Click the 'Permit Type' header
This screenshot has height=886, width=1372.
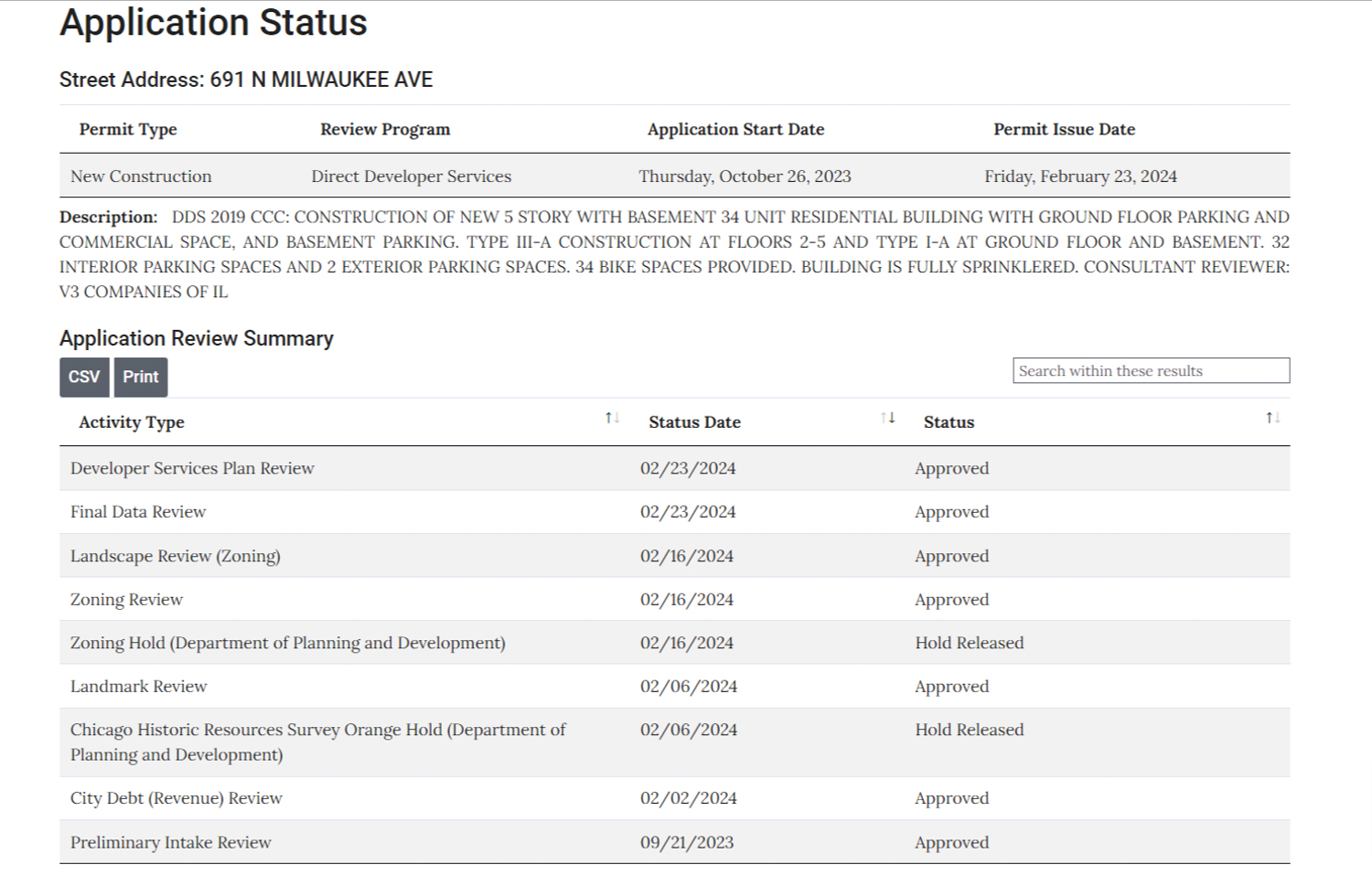[x=128, y=130]
